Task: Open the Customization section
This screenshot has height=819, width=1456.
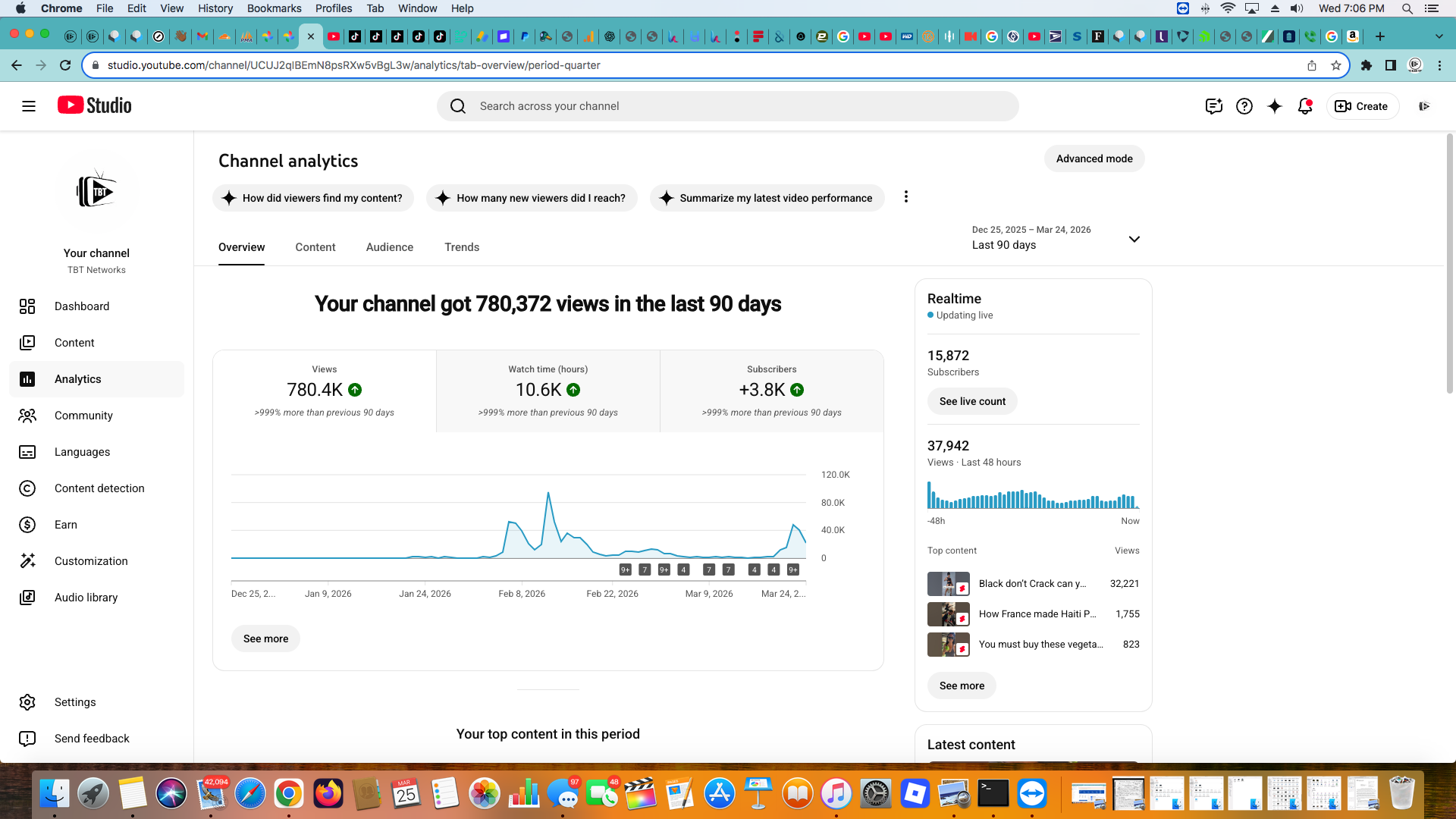Action: [x=91, y=561]
